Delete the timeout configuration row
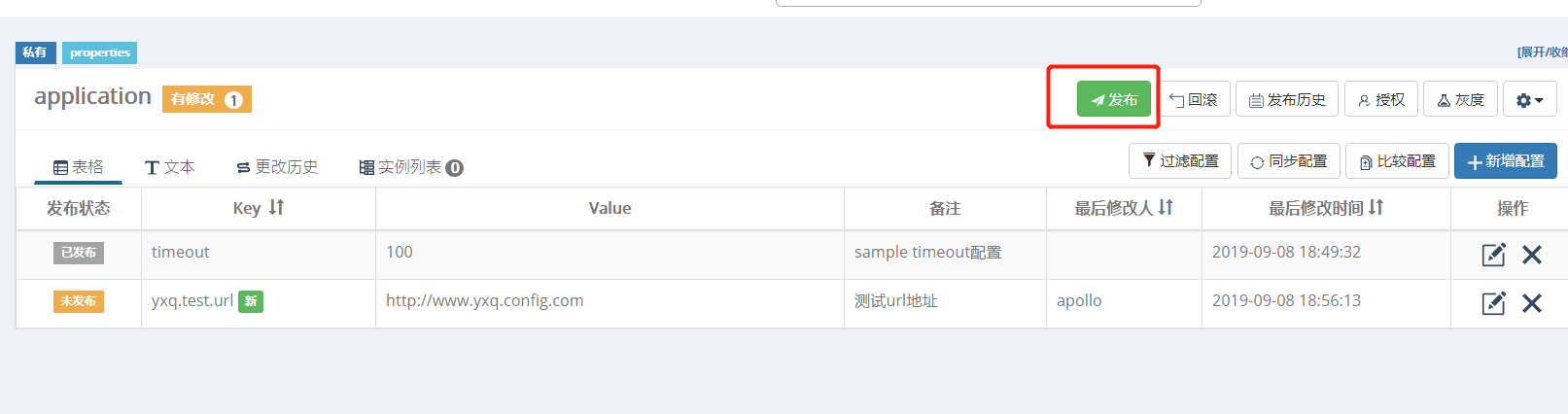Image resolution: width=1568 pixels, height=414 pixels. pyautogui.click(x=1532, y=255)
